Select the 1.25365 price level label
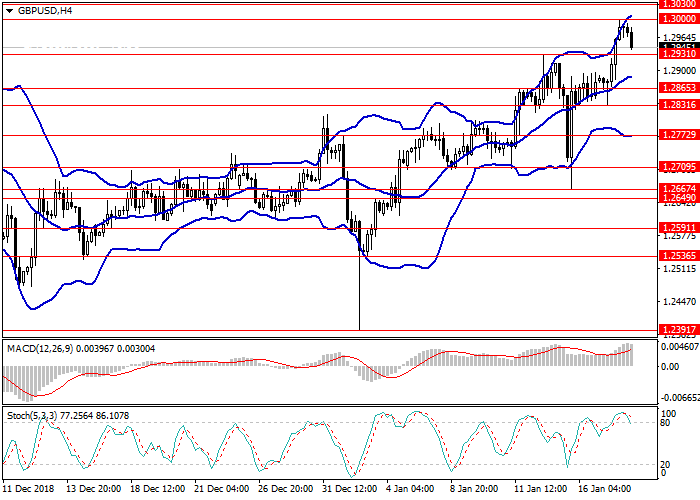The width and height of the screenshot is (700, 500). (678, 256)
